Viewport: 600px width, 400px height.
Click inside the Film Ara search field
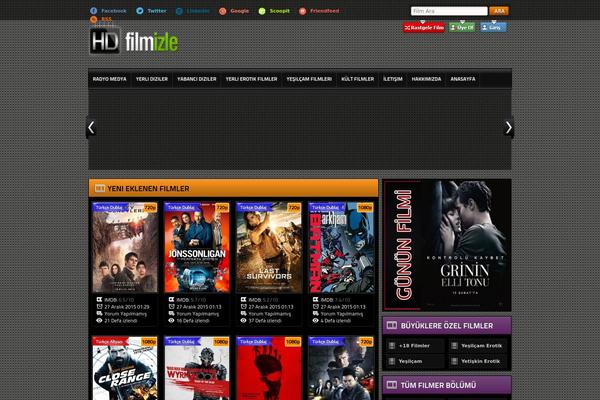pos(449,11)
